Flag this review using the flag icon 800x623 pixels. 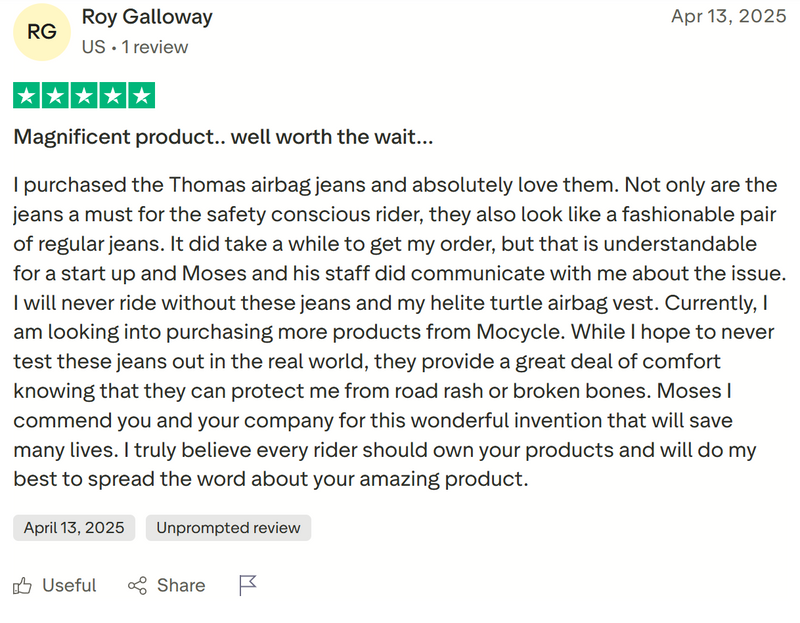(247, 585)
